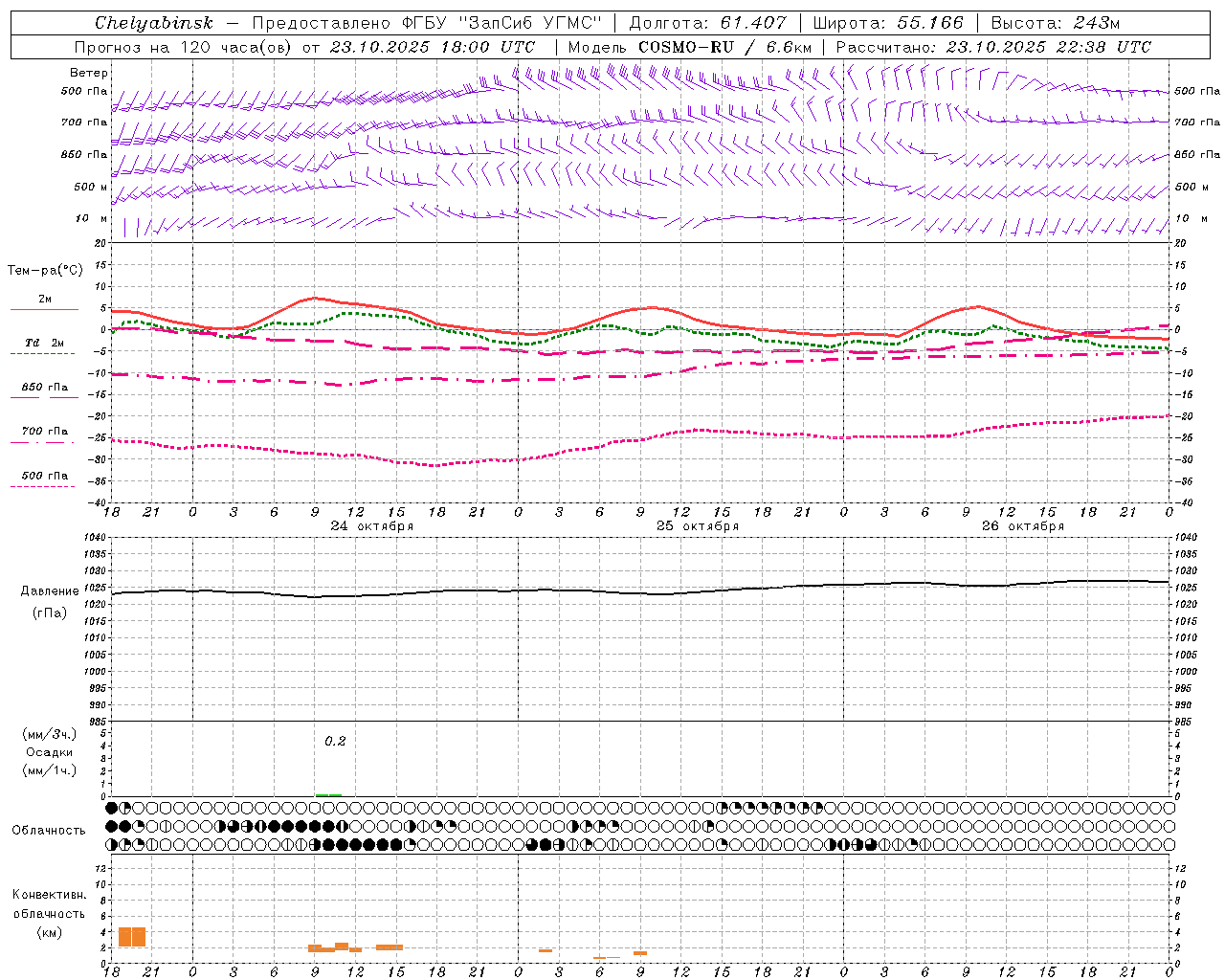Click the '26 октября' date label
This screenshot has height=980, width=1225.
pyautogui.click(x=1023, y=526)
